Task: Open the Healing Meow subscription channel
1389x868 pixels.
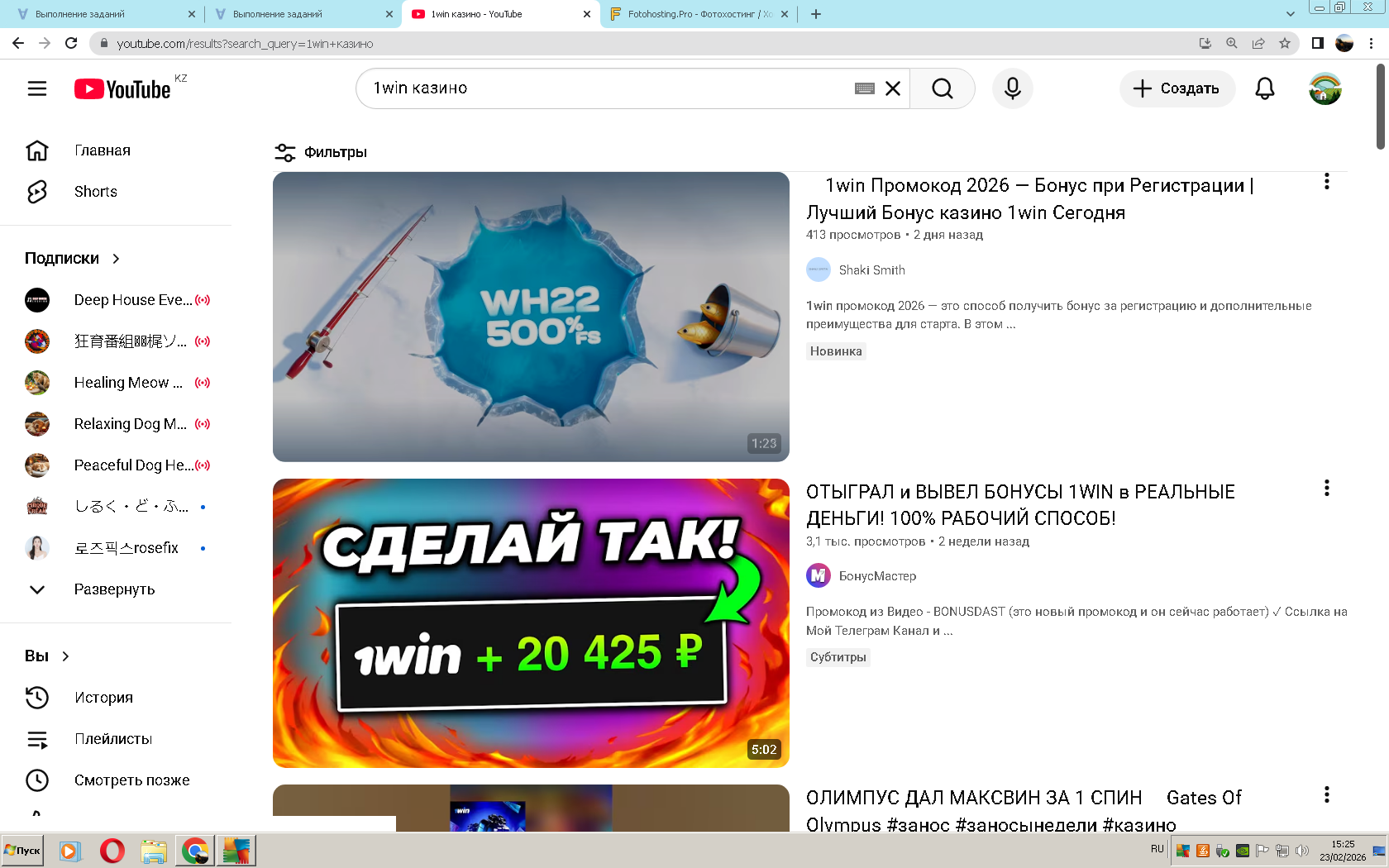Action: click(117, 383)
